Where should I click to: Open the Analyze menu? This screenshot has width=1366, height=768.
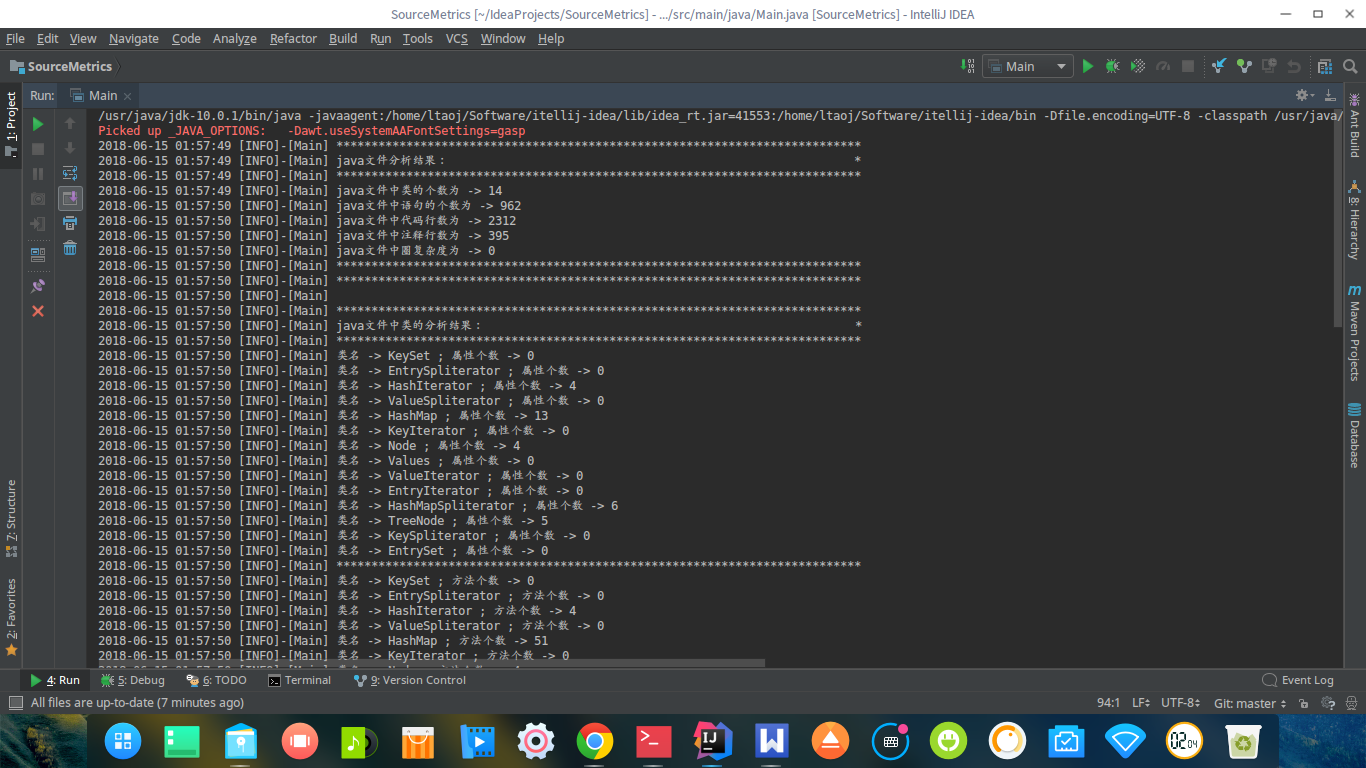pyautogui.click(x=235, y=38)
